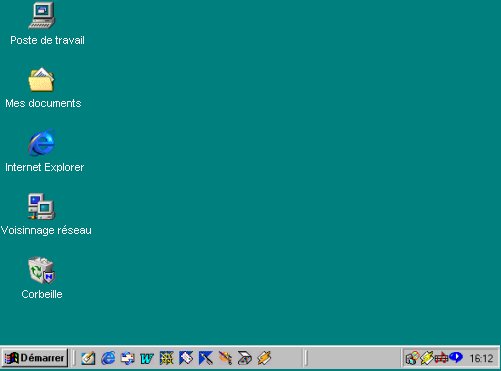The height and width of the screenshot is (371, 501).
Task: Click the orange brush quick launch icon
Action: pos(225,358)
